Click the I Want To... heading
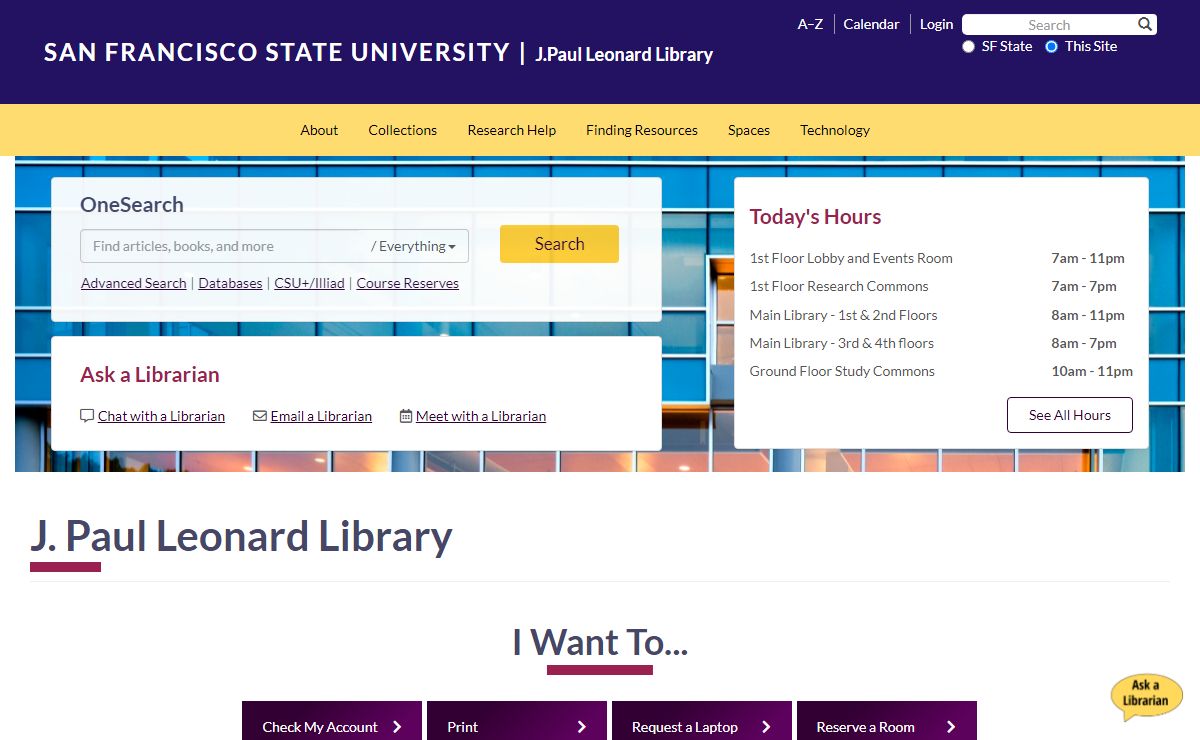 (x=600, y=642)
